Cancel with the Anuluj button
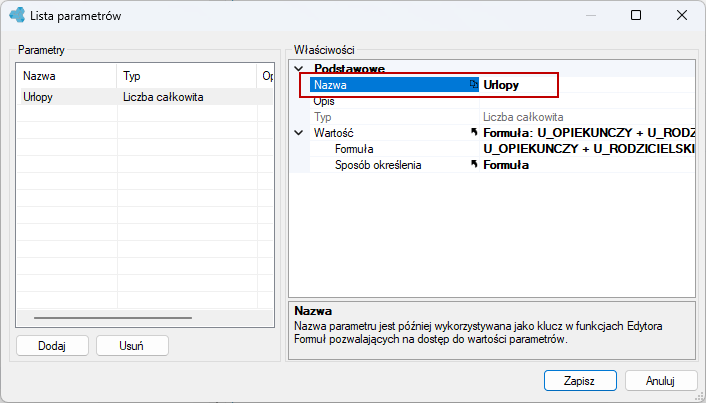The height and width of the screenshot is (403, 706). [661, 381]
